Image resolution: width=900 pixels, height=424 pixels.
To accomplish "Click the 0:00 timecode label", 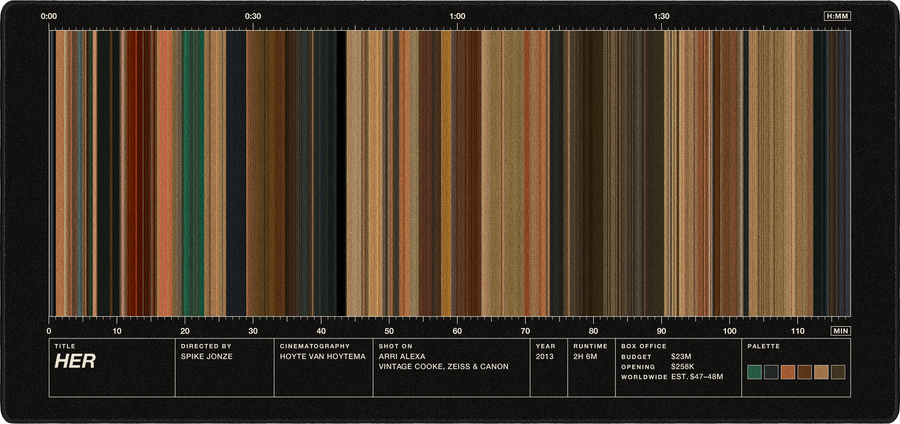I will pyautogui.click(x=49, y=16).
